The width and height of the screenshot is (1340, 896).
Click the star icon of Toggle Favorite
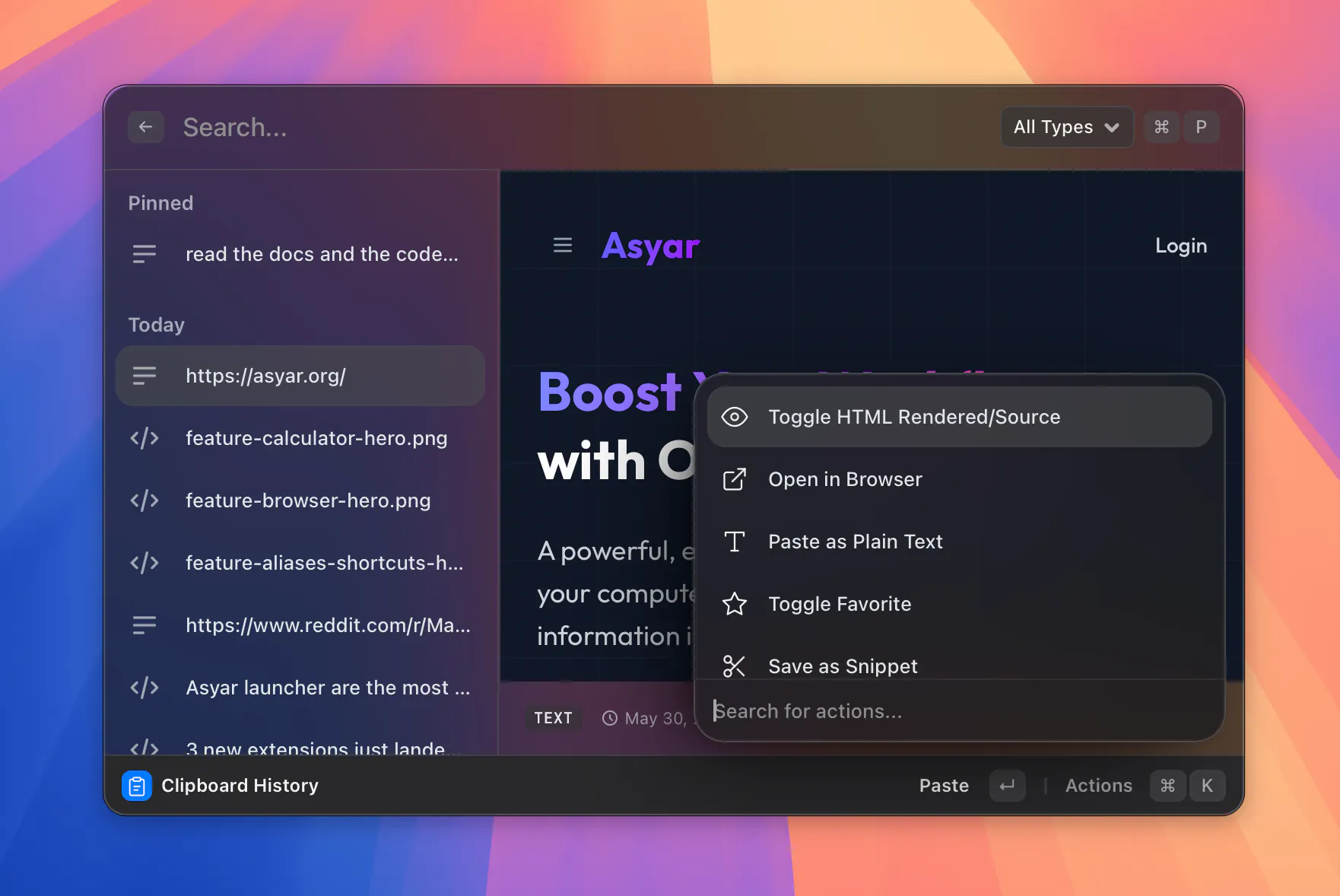click(x=735, y=604)
